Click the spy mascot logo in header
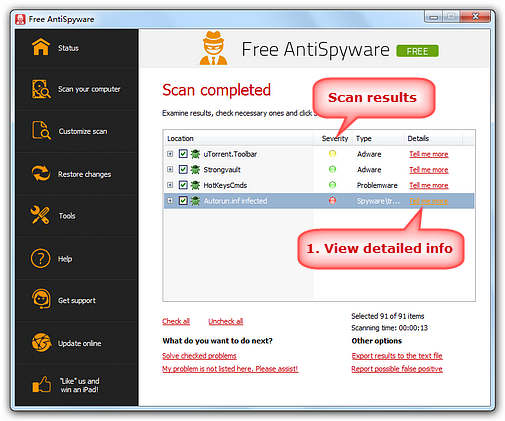The height and width of the screenshot is (421, 505). (x=213, y=48)
